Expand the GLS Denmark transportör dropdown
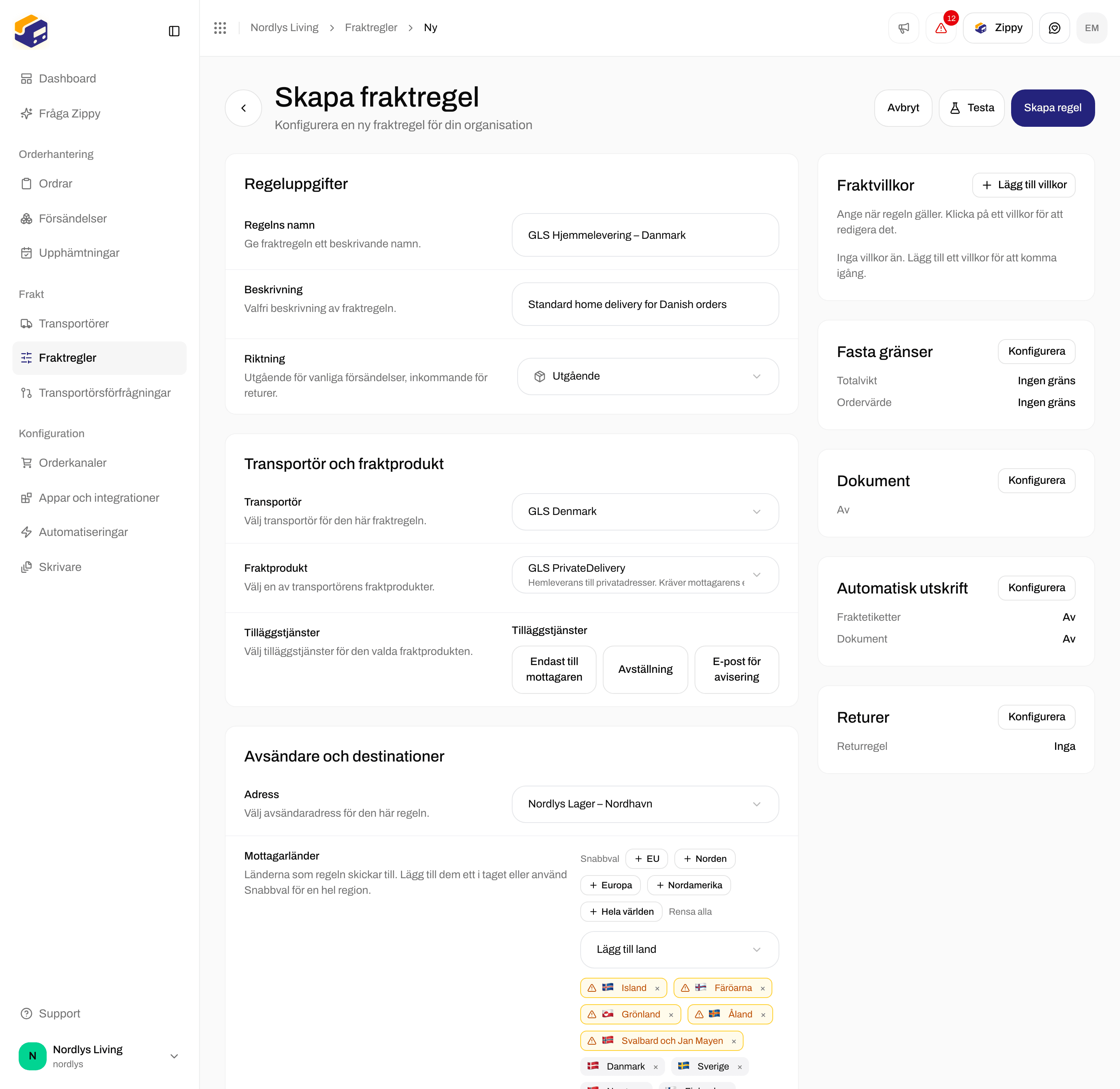1120x1089 pixels. (x=645, y=511)
